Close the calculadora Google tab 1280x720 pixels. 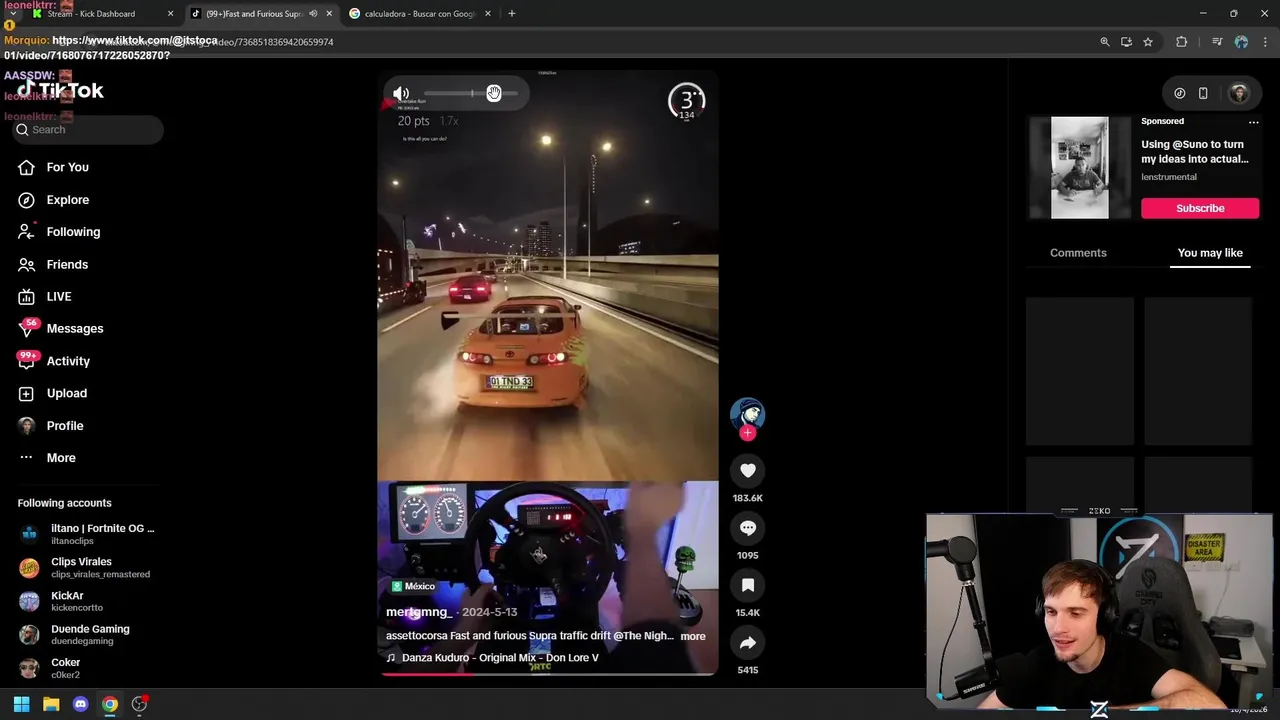tap(488, 14)
